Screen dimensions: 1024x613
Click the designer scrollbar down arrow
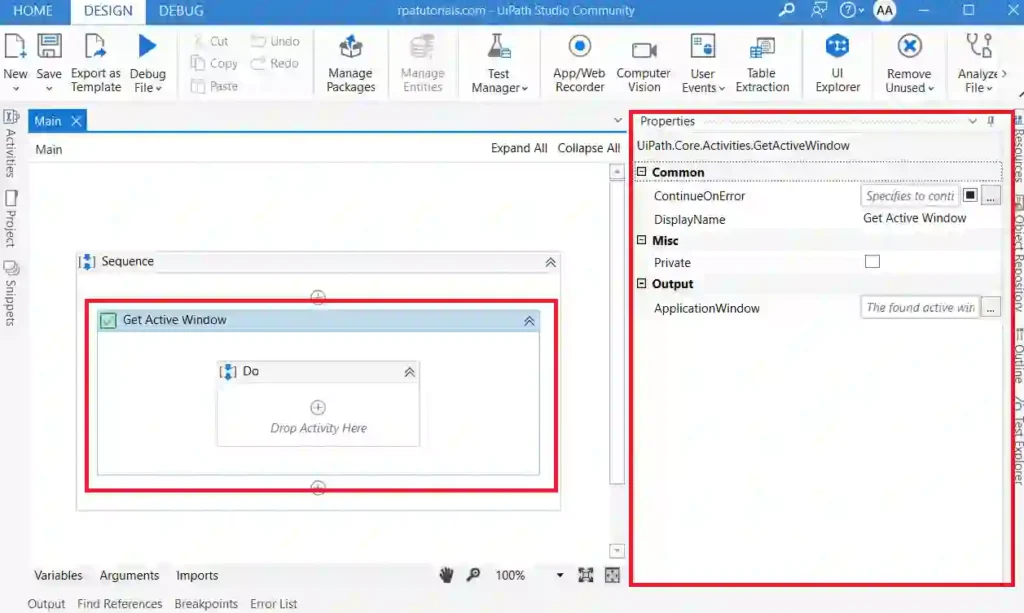tap(616, 551)
